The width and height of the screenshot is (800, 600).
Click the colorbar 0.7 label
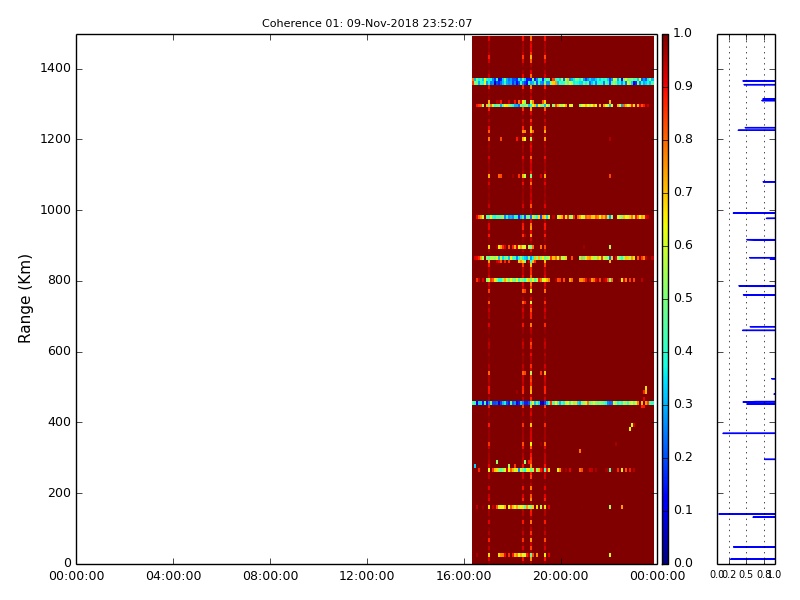(x=683, y=192)
